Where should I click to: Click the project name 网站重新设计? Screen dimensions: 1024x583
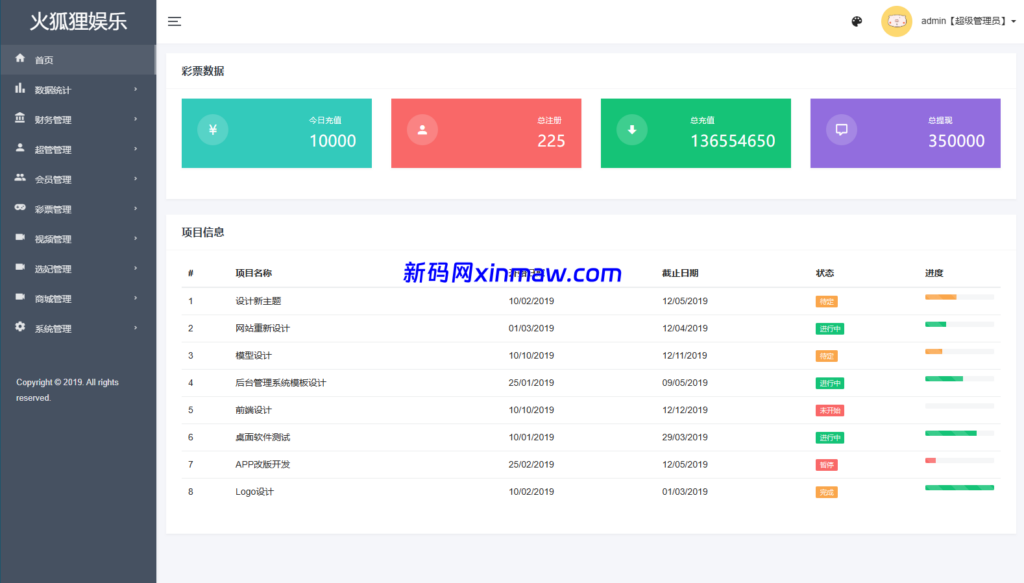point(263,328)
